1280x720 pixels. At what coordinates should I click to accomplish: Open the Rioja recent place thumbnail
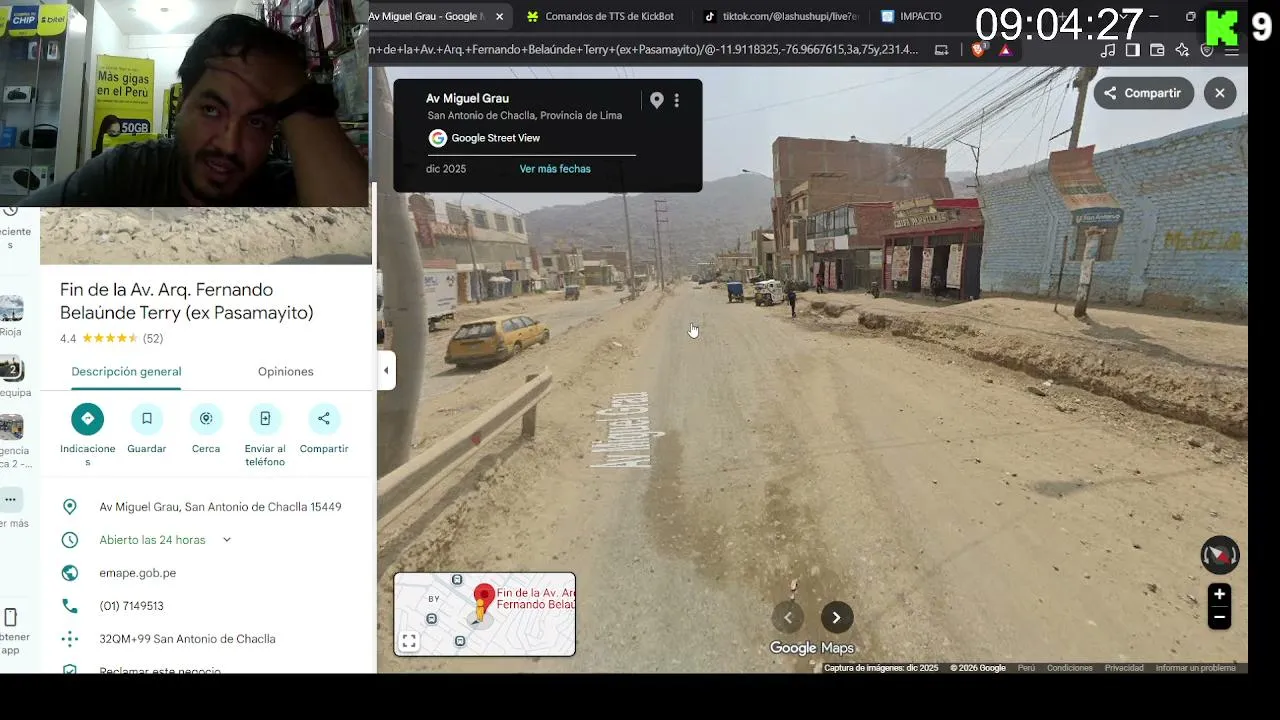(11, 309)
